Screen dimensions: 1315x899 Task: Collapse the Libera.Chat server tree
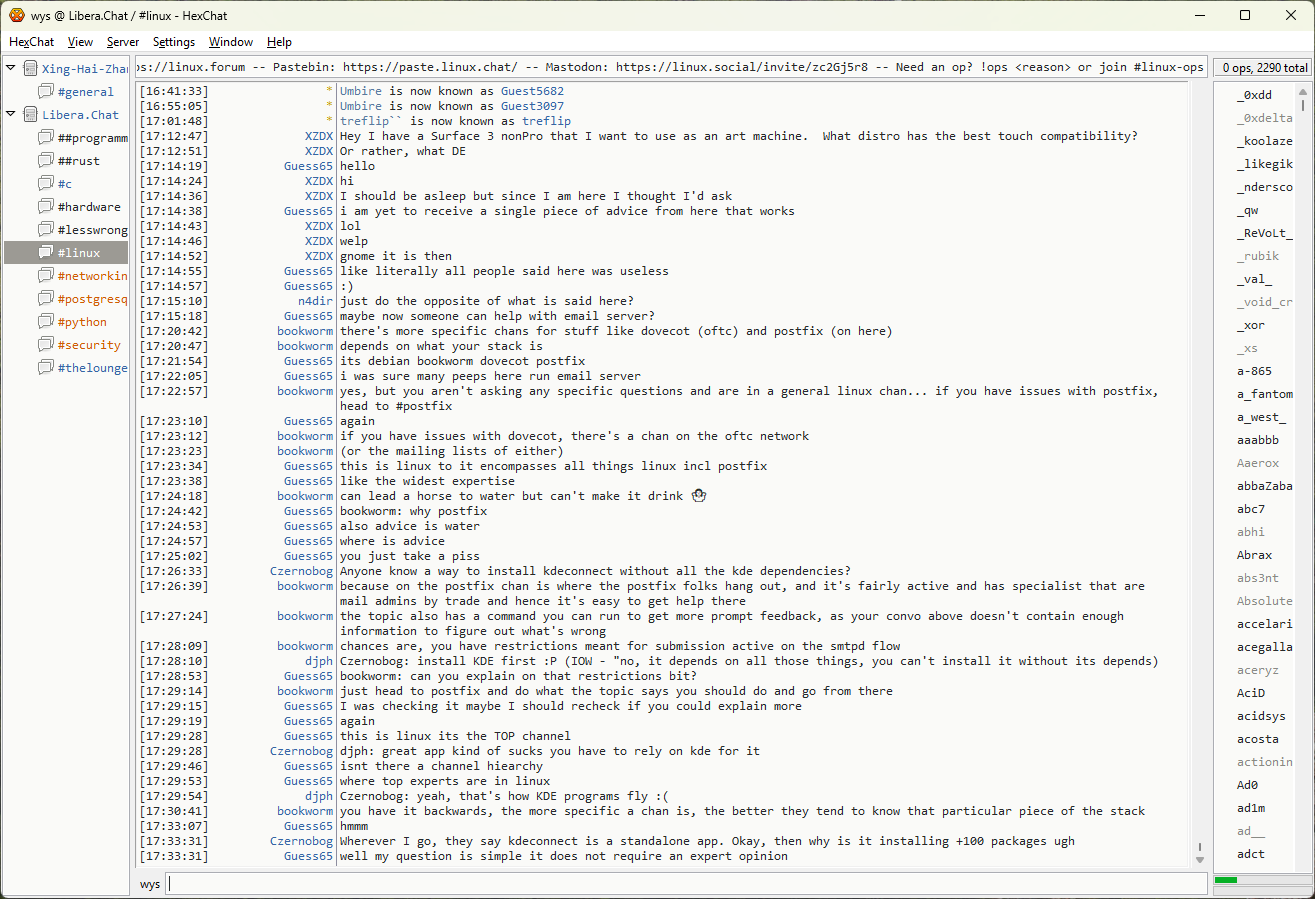tap(11, 115)
